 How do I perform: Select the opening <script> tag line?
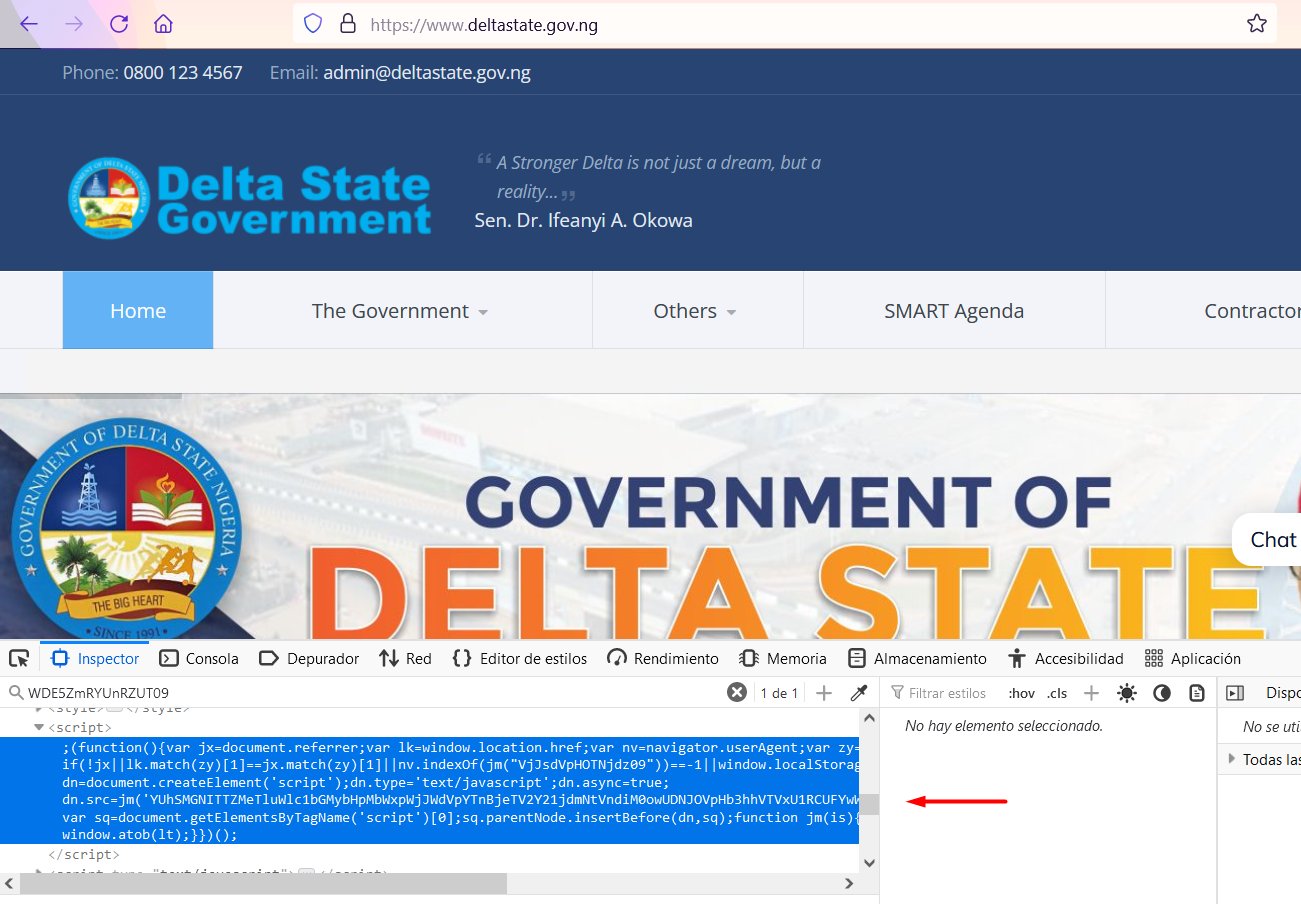point(80,728)
